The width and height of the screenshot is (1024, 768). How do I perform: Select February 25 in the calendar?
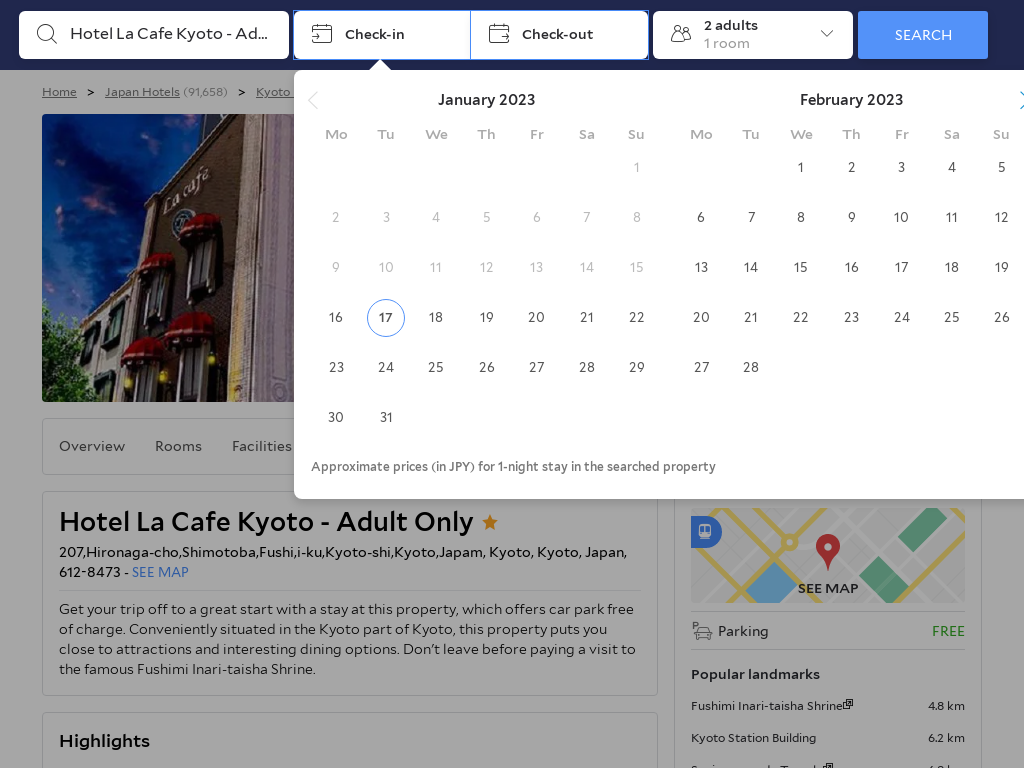[x=952, y=317]
